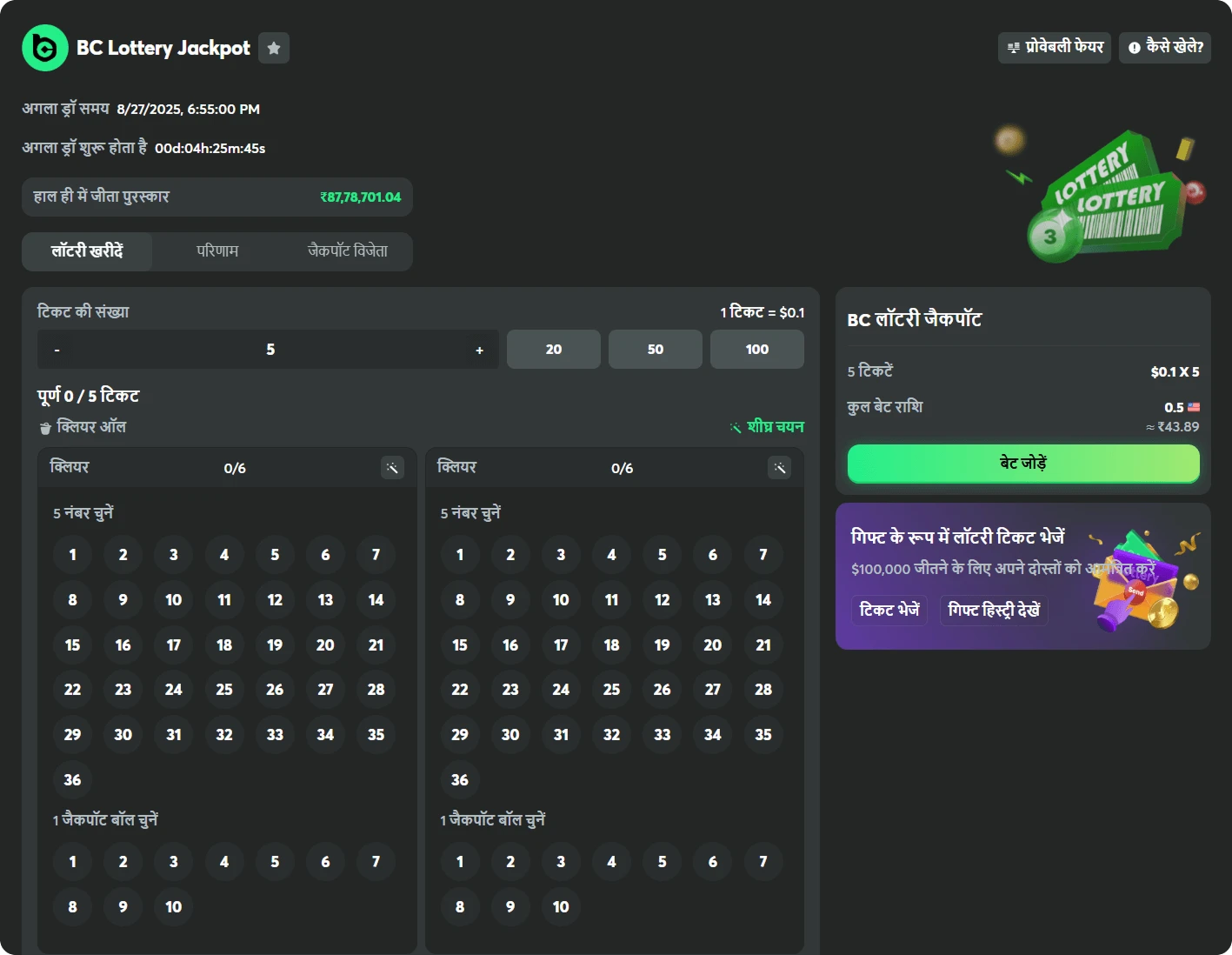The image size is (1232, 955).
Task: Set ticket quantity to 50
Action: tap(655, 349)
